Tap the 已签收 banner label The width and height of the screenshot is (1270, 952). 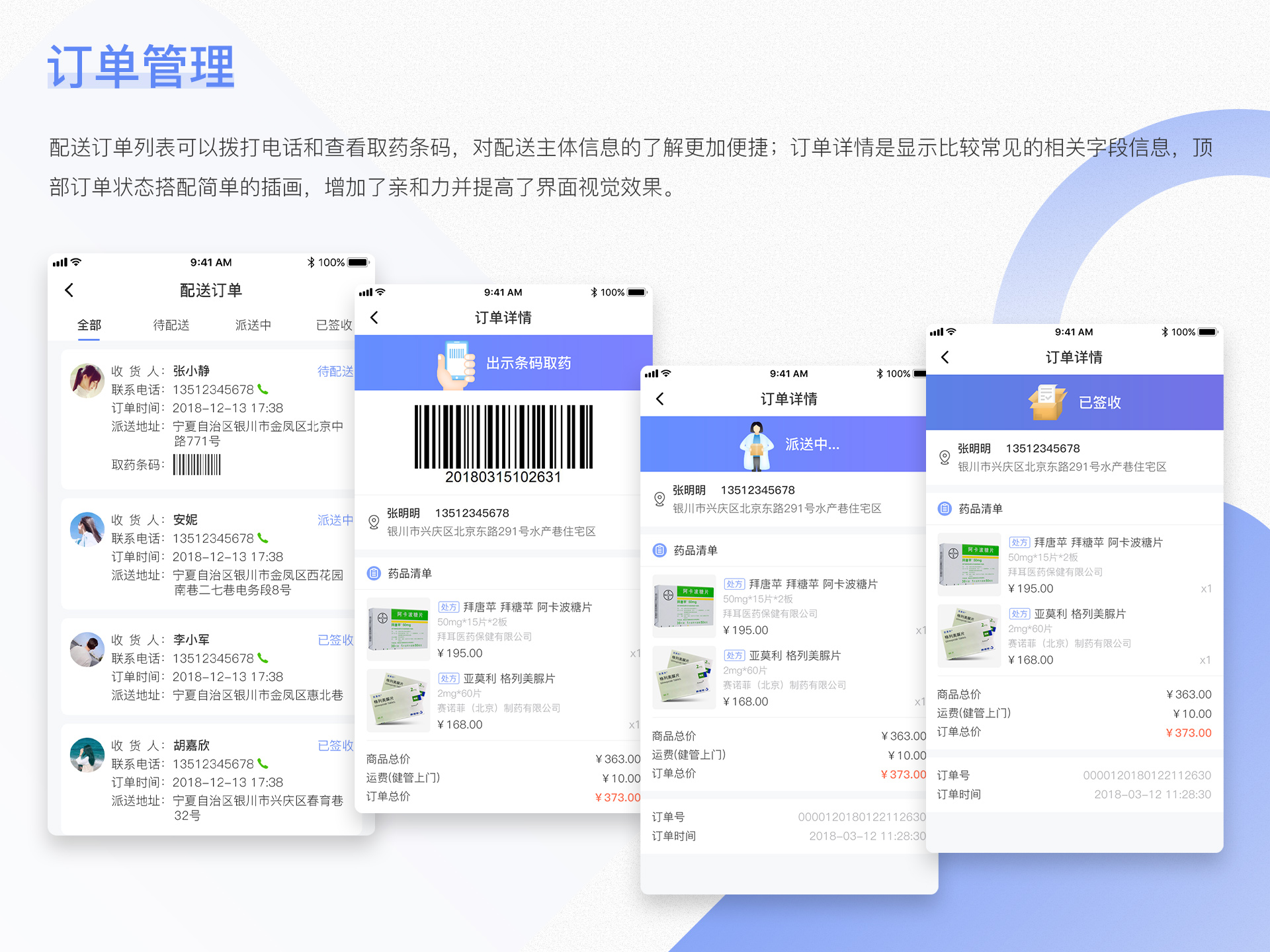pyautogui.click(x=1100, y=403)
